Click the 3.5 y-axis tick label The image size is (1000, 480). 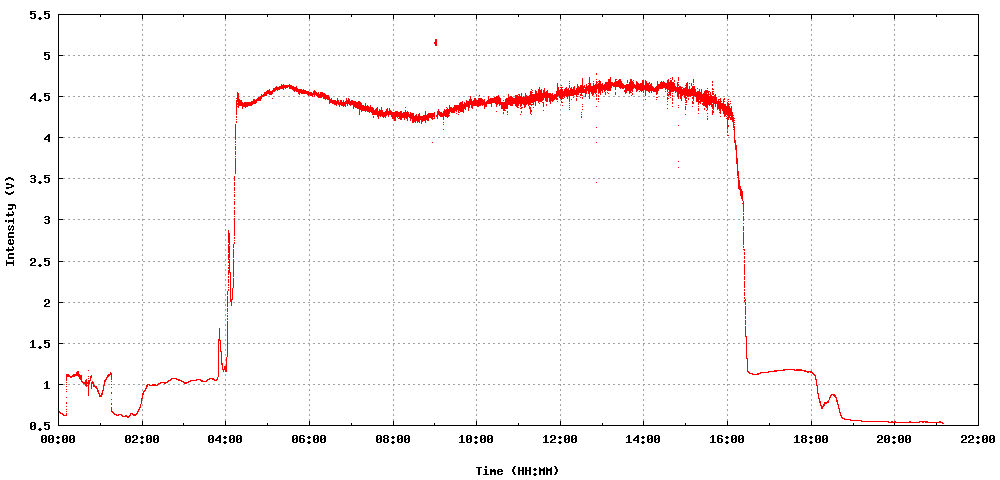(x=40, y=179)
